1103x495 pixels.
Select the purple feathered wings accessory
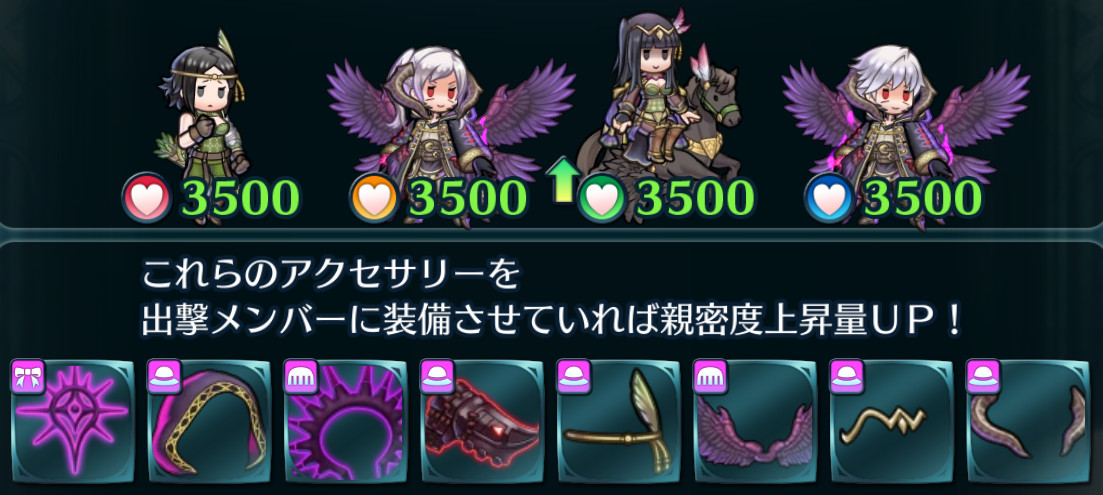tap(755, 421)
